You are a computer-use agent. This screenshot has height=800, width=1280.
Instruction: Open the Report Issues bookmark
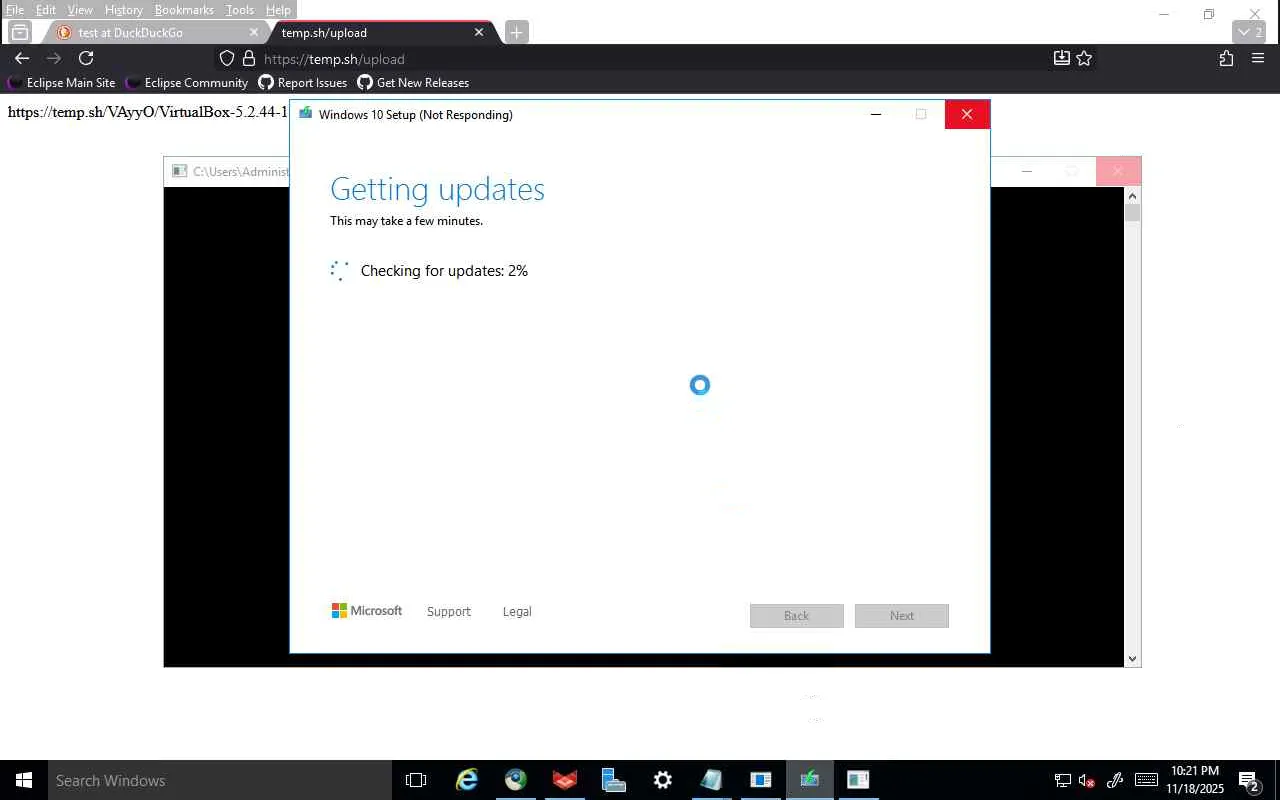pos(302,83)
